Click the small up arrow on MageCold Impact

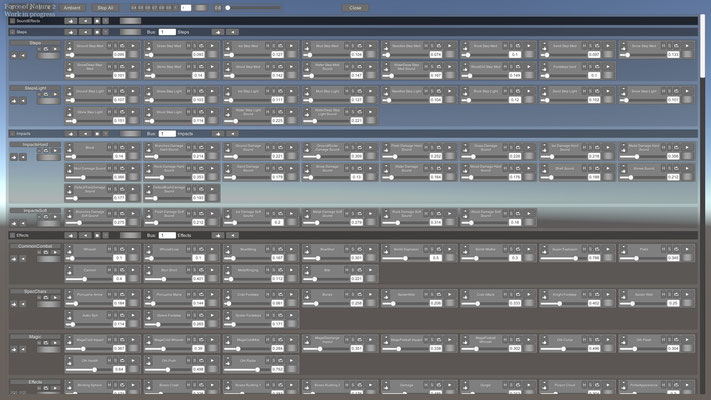[x=69, y=337]
